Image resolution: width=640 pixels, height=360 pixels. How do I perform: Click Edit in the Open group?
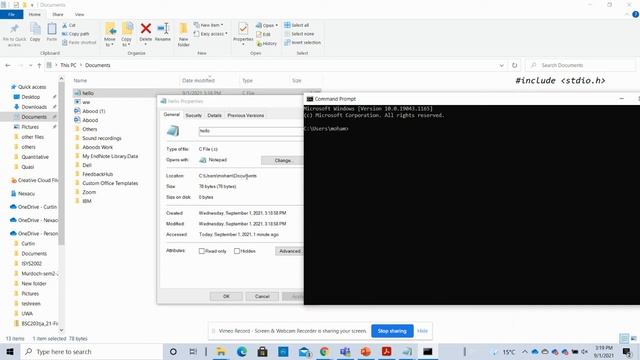[x=264, y=34]
